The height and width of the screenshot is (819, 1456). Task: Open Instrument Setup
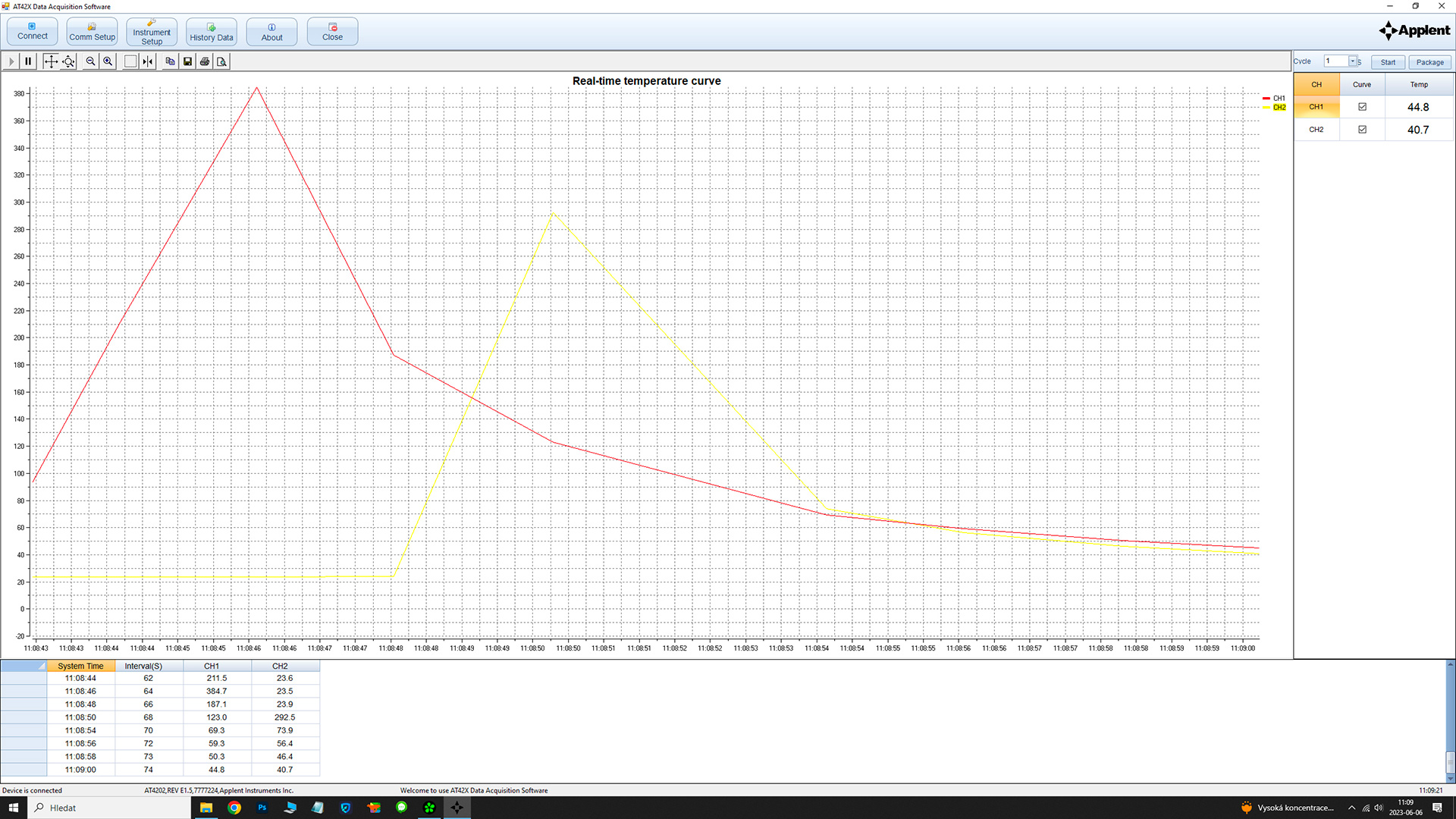pos(152,33)
